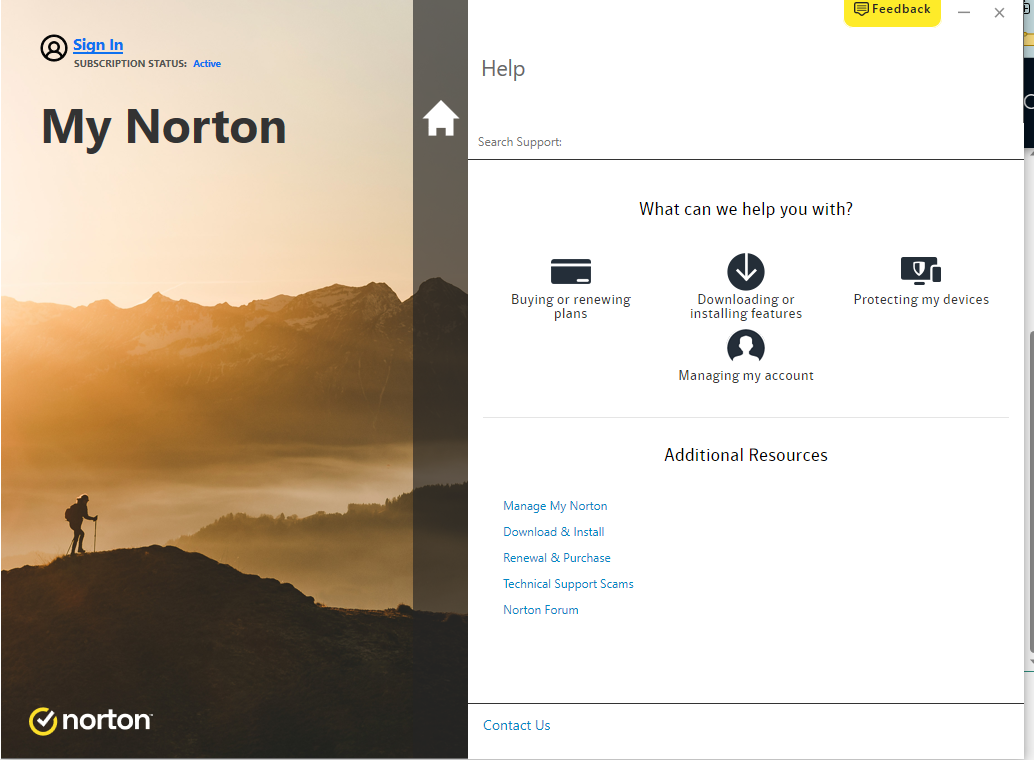This screenshot has width=1034, height=760.
Task: Open Managing my account topic
Action: (746, 375)
